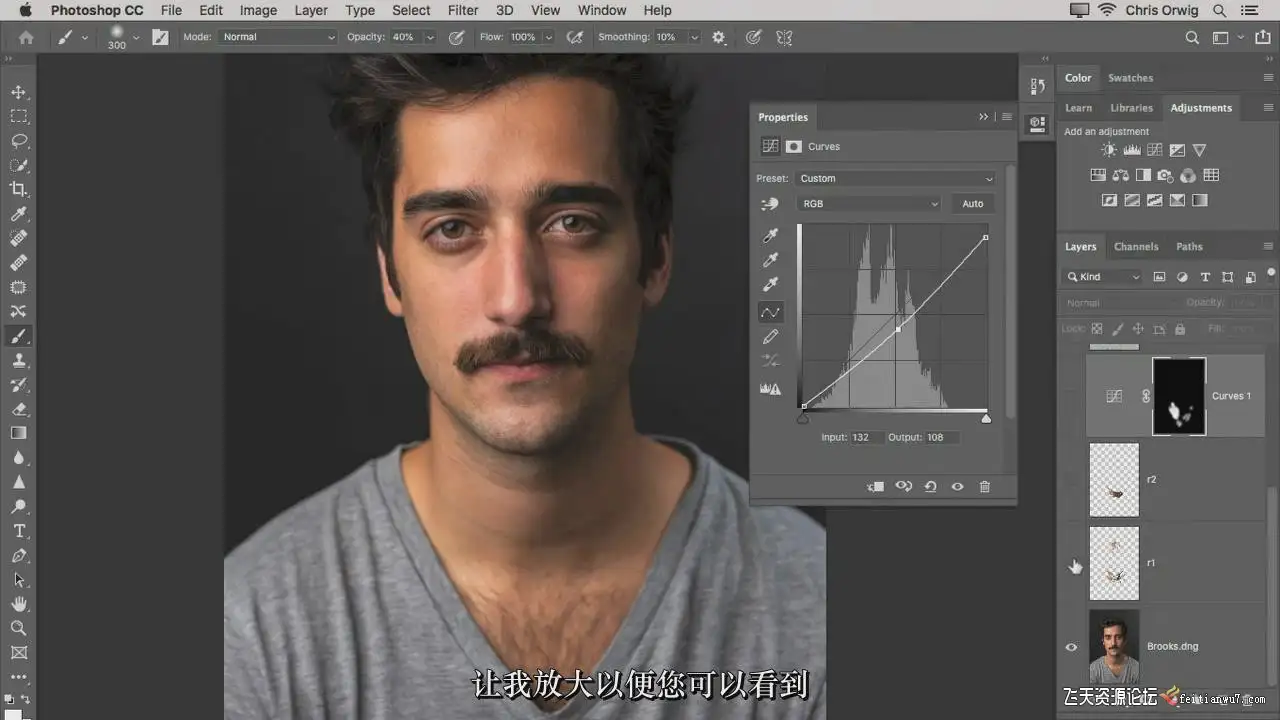This screenshot has height=720, width=1280.
Task: Click the view previous state icon
Action: (903, 487)
